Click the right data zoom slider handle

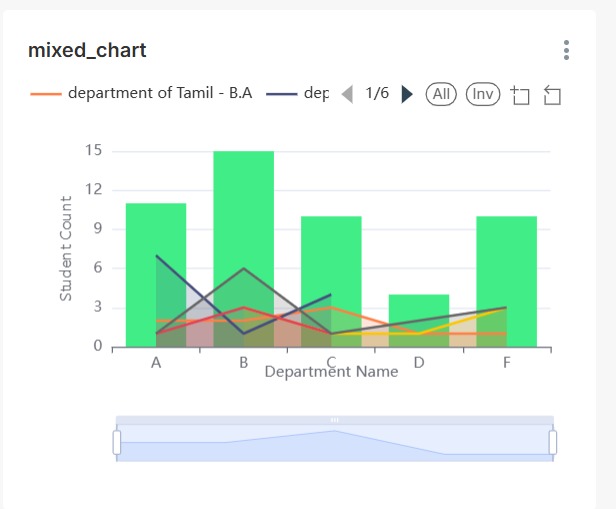point(552,442)
